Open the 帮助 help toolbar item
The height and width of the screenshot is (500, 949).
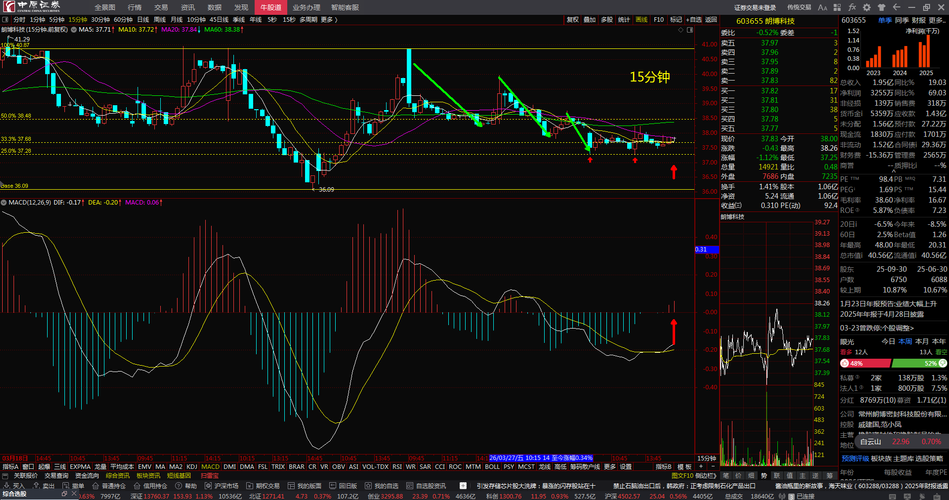186,486
